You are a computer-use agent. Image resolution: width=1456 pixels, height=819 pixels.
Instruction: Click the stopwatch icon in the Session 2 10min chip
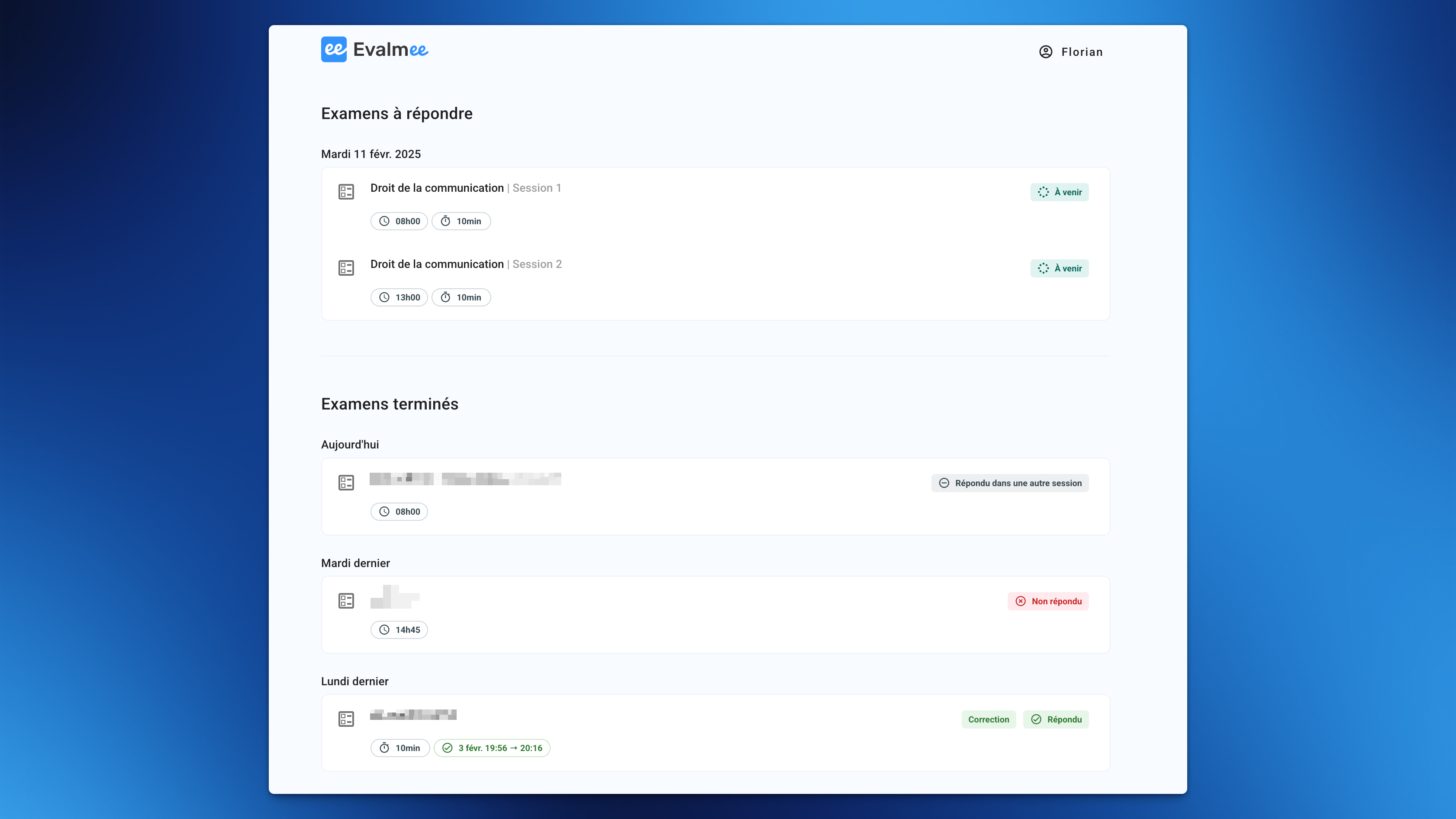tap(445, 297)
